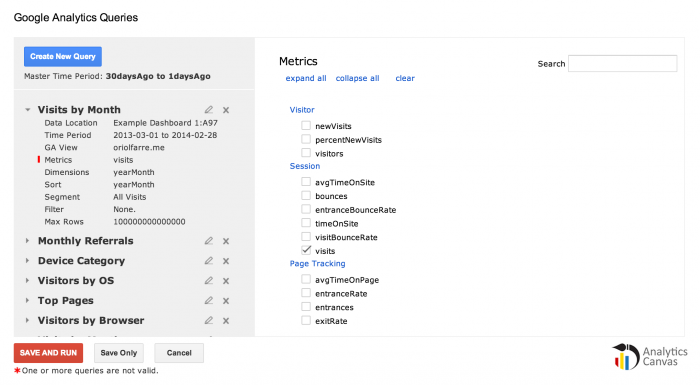Collapse the Session metrics group
The height and width of the screenshot is (385, 700).
coord(305,166)
